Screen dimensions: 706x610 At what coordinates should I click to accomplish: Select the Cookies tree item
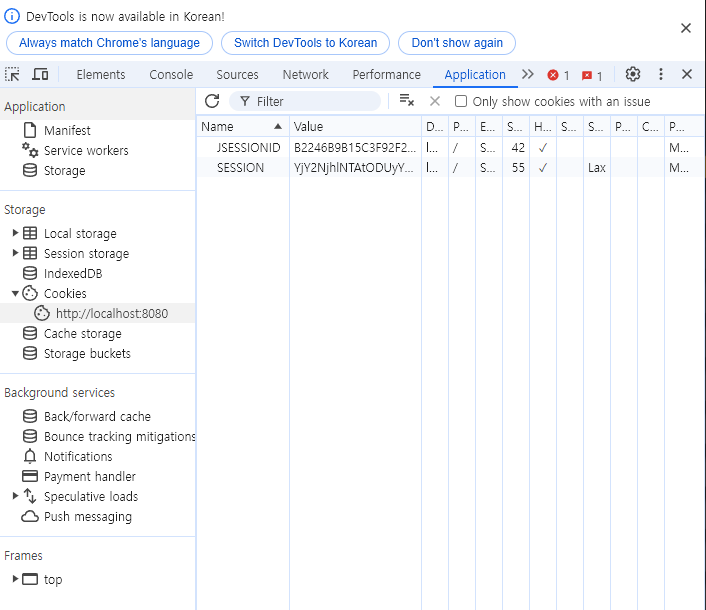click(65, 294)
